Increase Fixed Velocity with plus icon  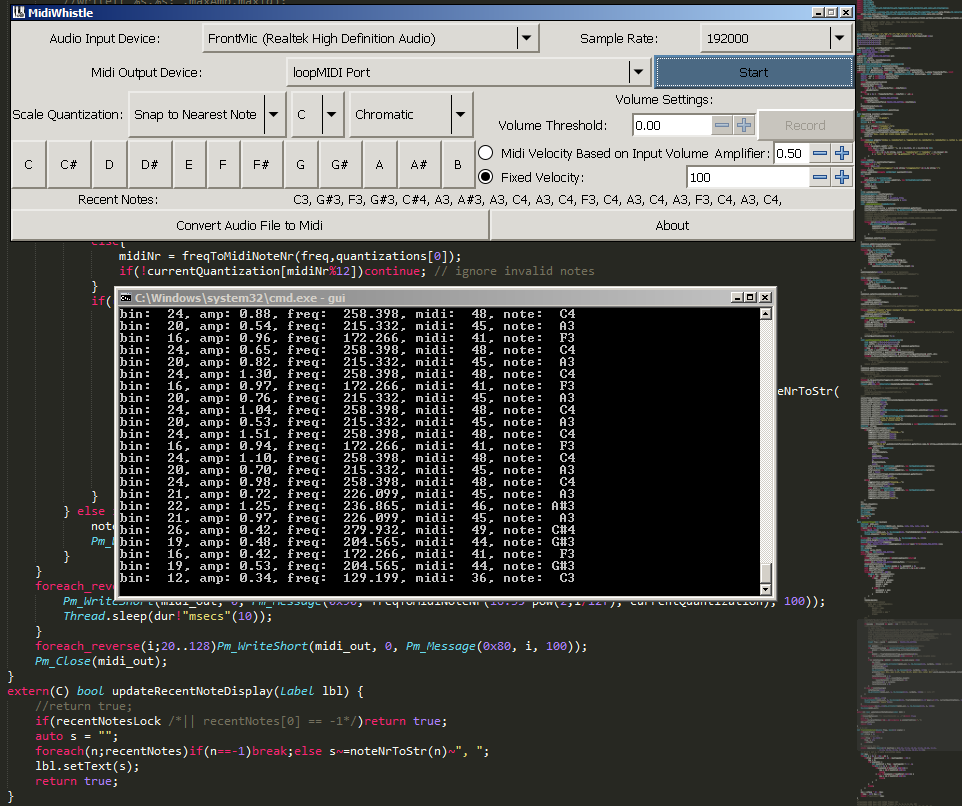point(842,177)
